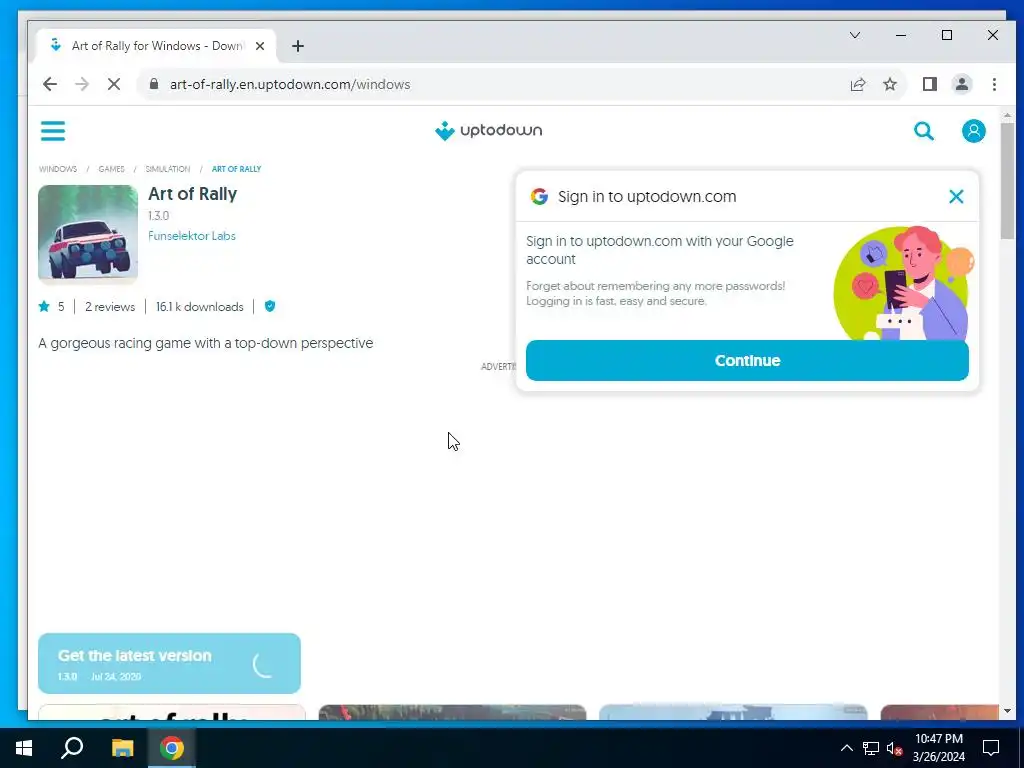Open the Funselektor Labs developer link

pos(191,236)
